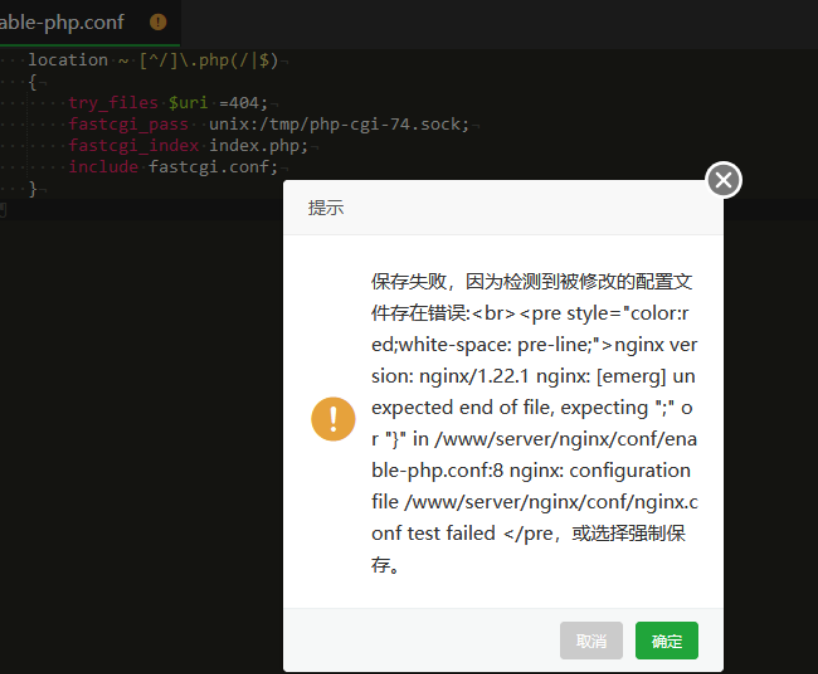
Task: Click the opening brace line in the editor
Action: tap(32, 82)
